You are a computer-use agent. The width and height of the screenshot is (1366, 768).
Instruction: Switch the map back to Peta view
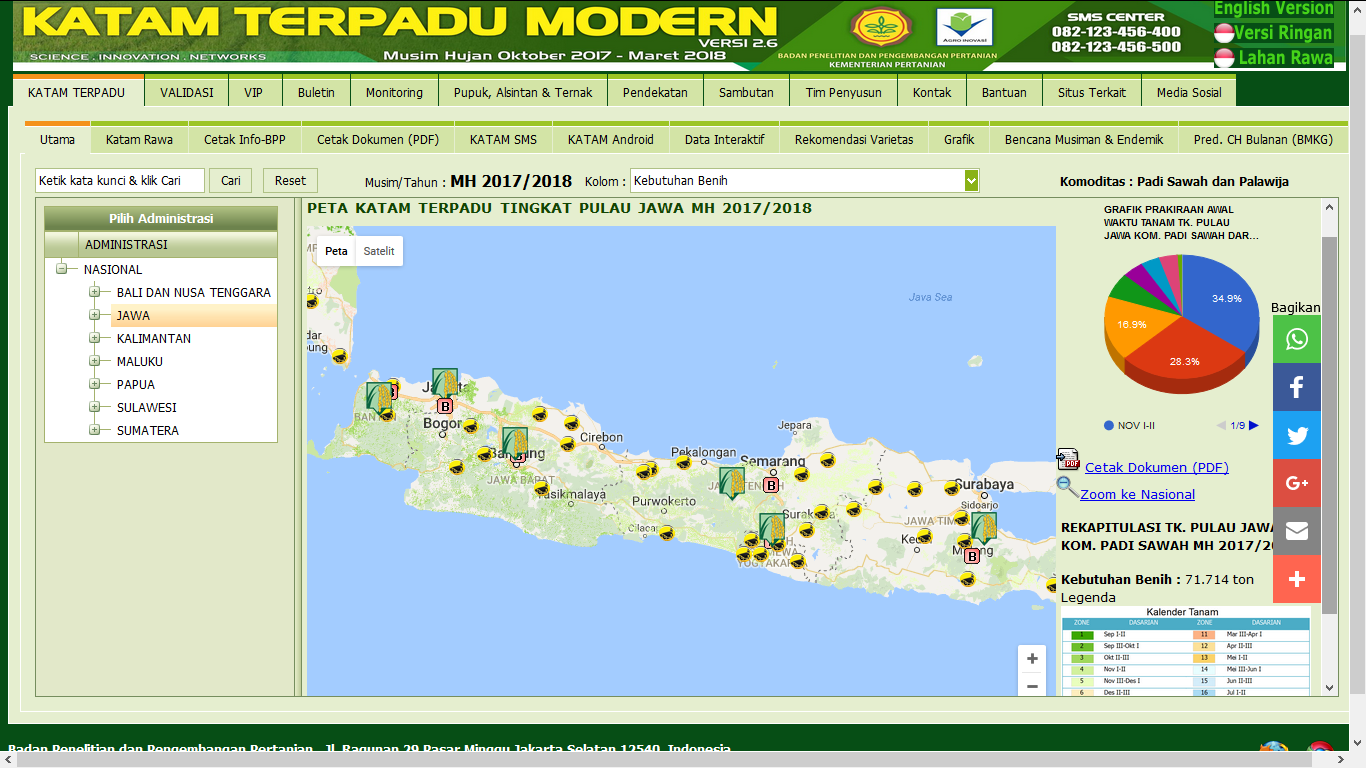pos(336,251)
